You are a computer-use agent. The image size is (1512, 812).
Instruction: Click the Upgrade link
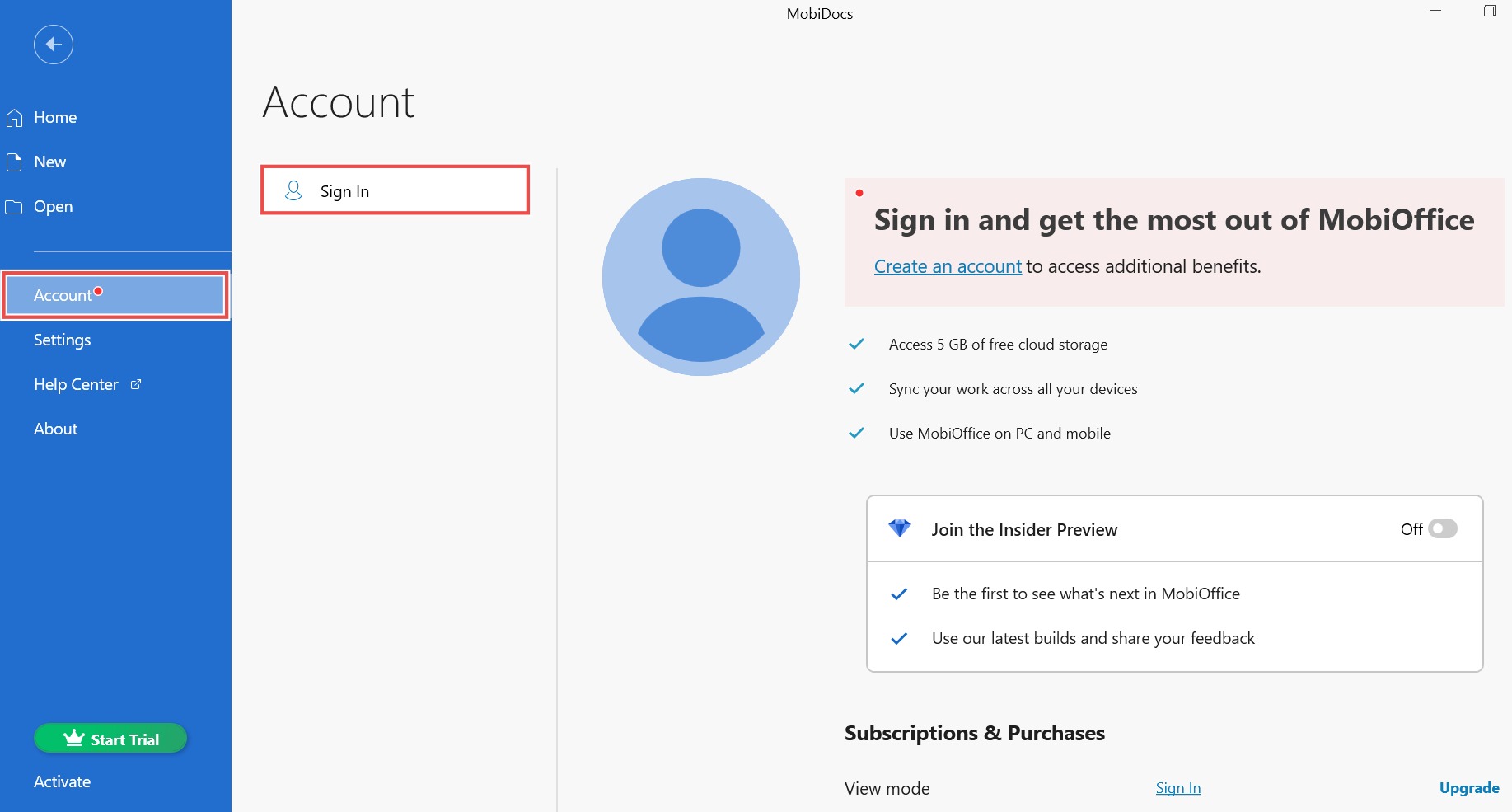tap(1469, 788)
